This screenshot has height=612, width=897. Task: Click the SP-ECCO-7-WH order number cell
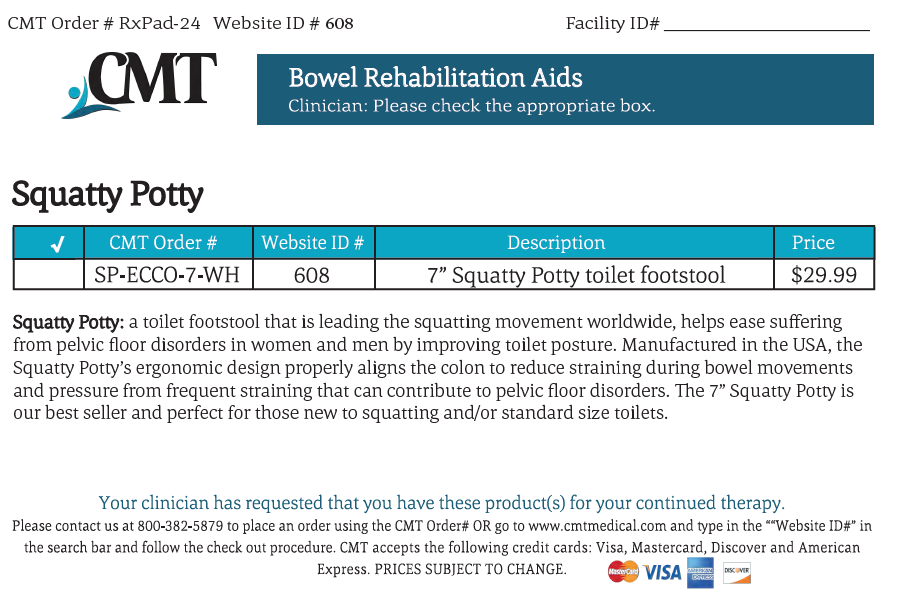(x=166, y=275)
